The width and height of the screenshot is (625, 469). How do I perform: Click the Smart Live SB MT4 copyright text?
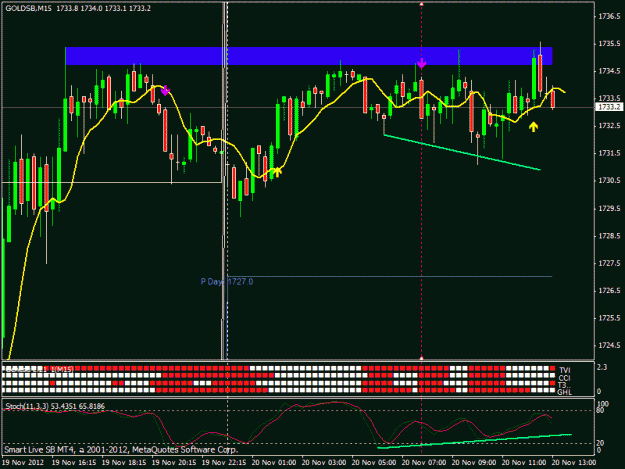click(x=121, y=449)
